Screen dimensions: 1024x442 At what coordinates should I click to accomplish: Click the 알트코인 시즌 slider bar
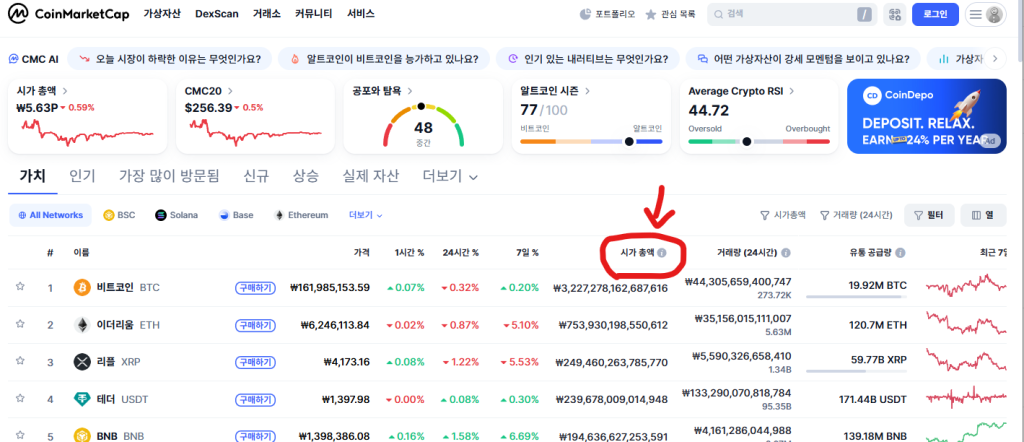click(591, 141)
